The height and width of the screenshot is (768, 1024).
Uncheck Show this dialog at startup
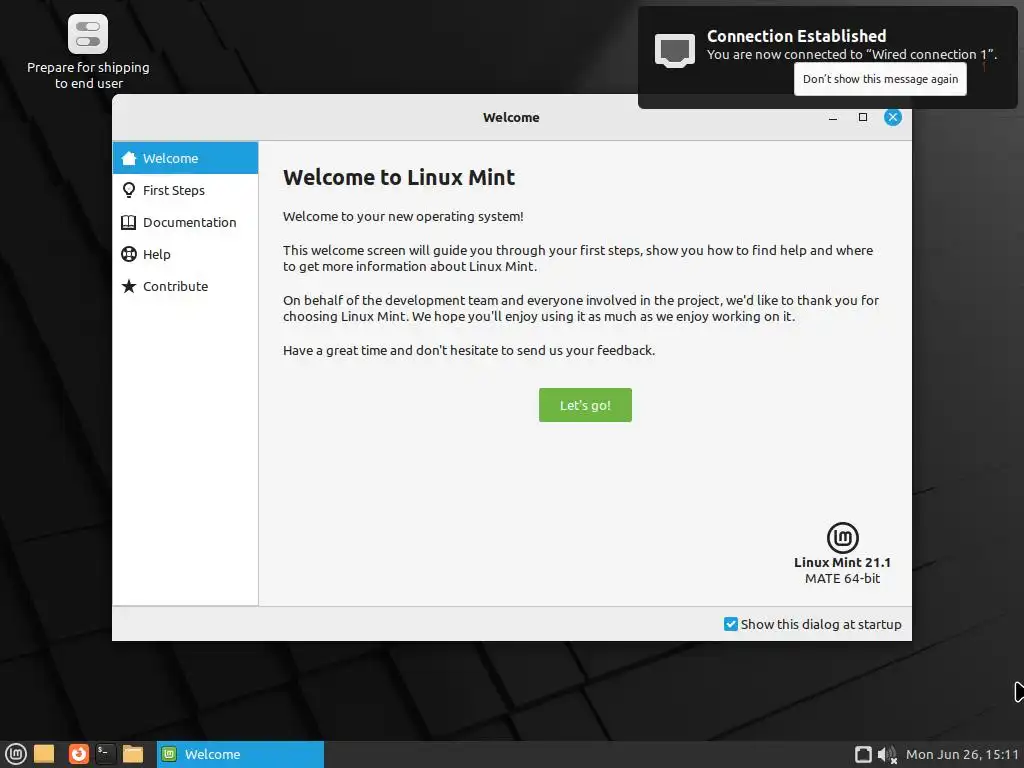pyautogui.click(x=731, y=624)
